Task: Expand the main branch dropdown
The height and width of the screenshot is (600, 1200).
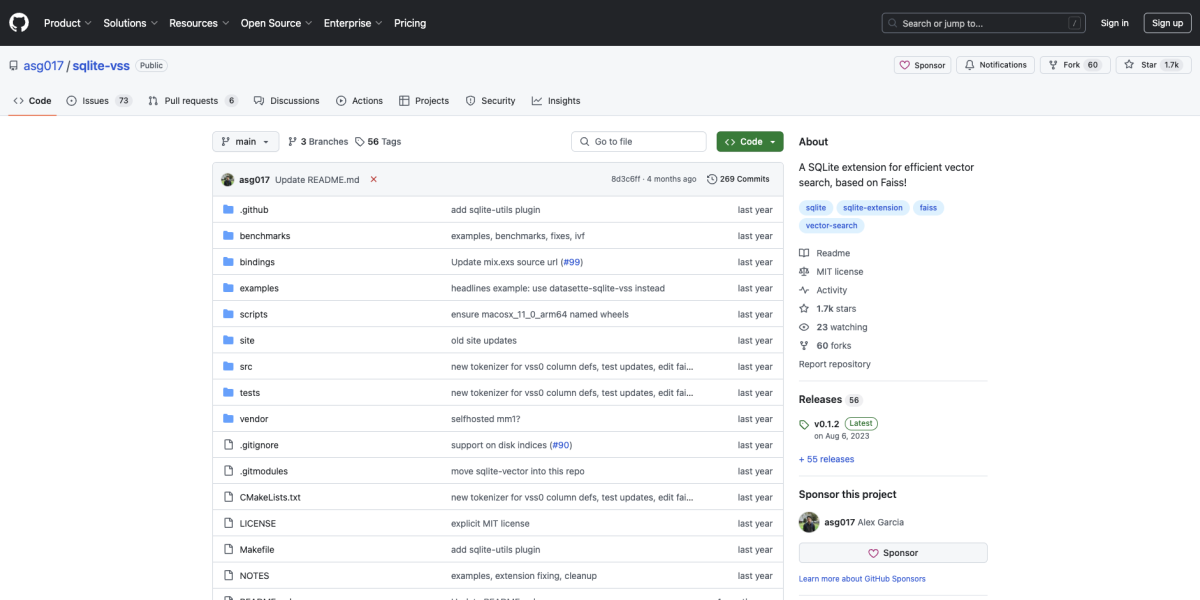Action: [x=245, y=142]
